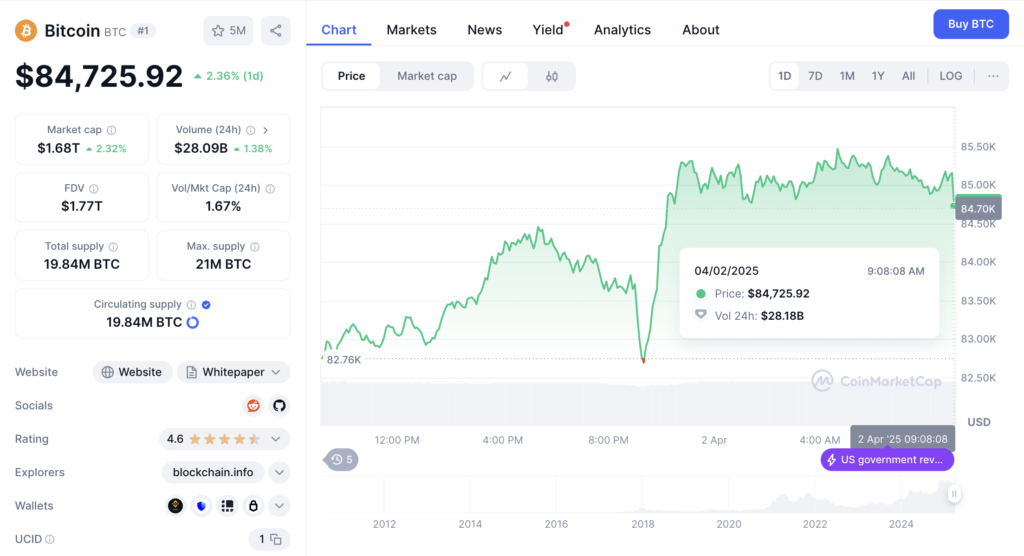Select the Market cap chart toggle
The height and width of the screenshot is (556, 1024).
coord(427,76)
